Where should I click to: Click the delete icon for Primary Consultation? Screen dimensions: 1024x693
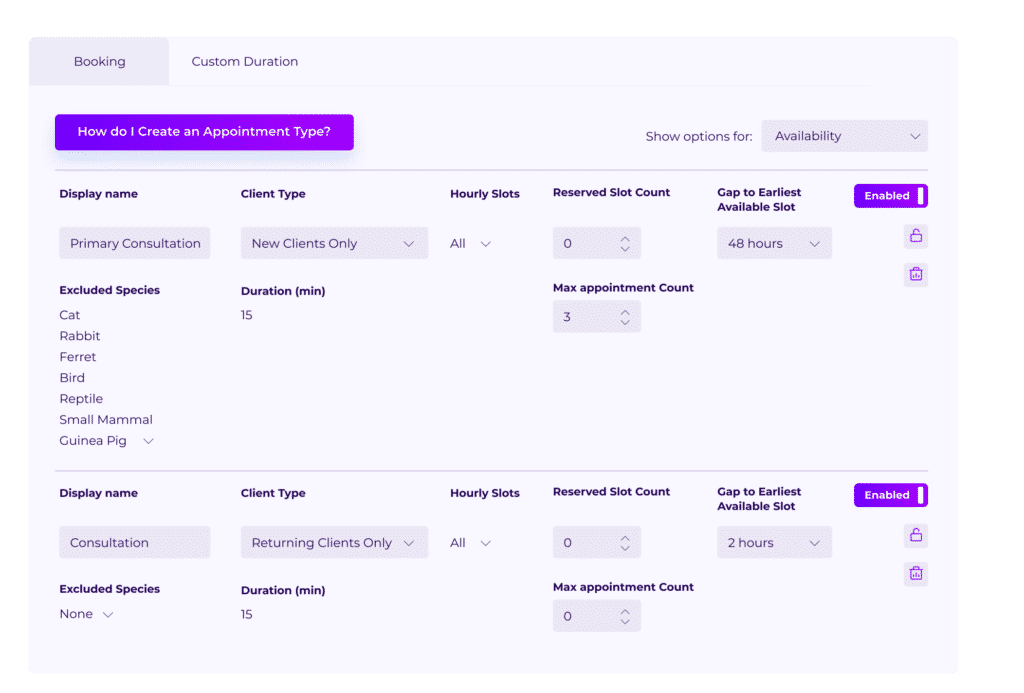915,274
